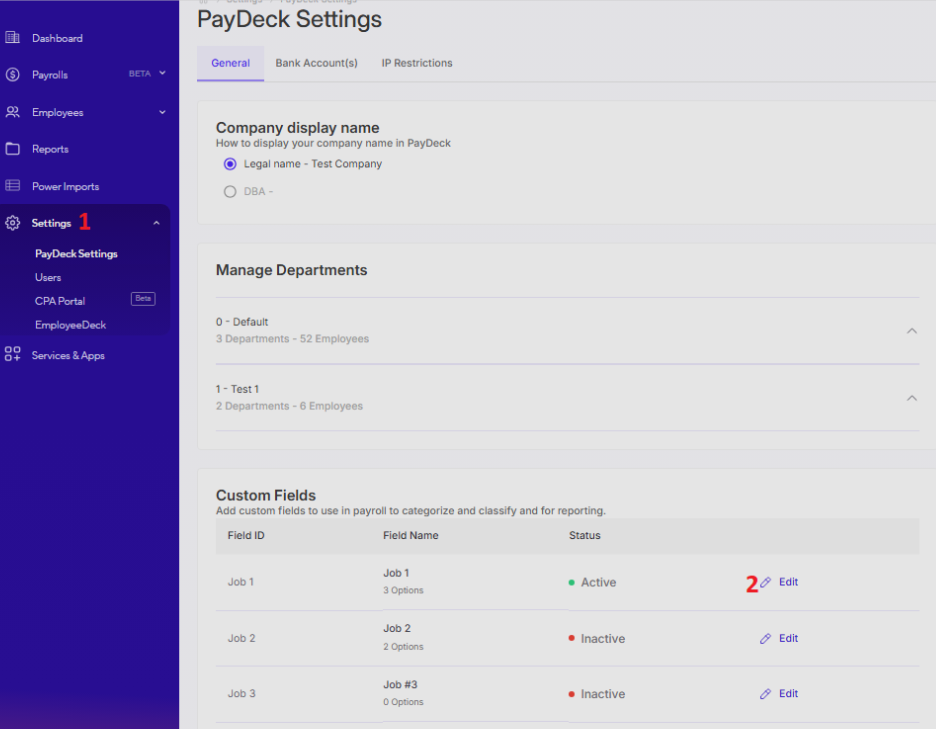Click the Dashboard grid icon
Image resolution: width=936 pixels, height=729 pixels.
[13, 38]
